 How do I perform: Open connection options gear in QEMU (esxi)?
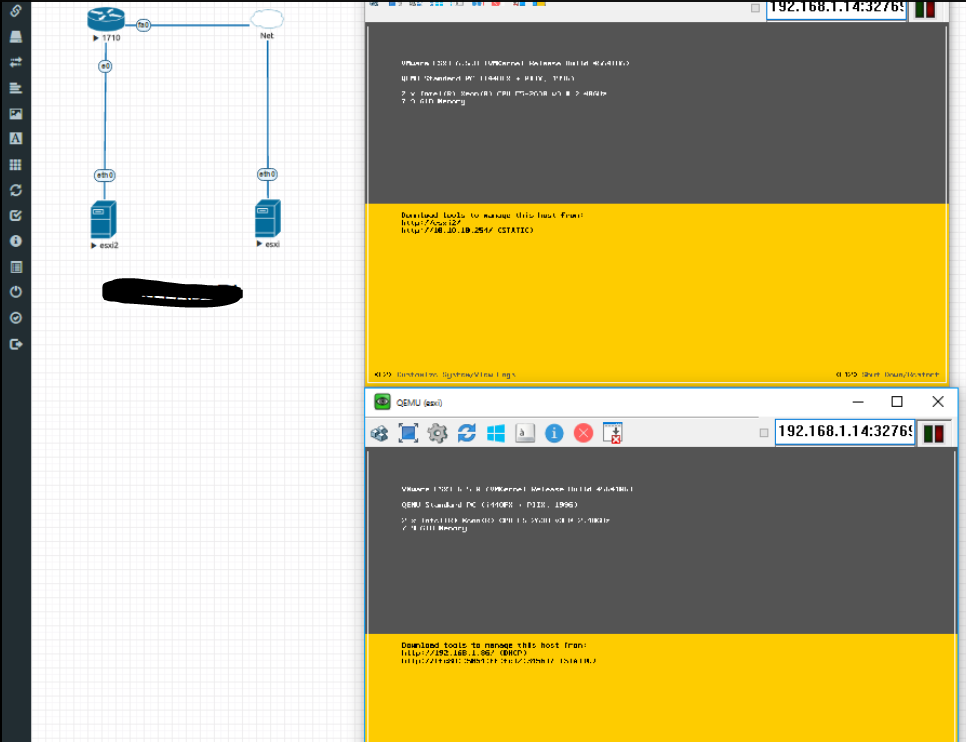pos(437,433)
